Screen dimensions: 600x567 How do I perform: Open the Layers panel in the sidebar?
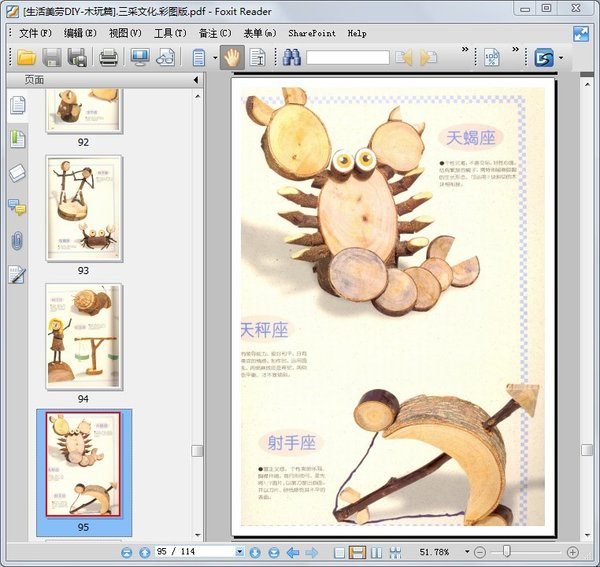[17, 173]
